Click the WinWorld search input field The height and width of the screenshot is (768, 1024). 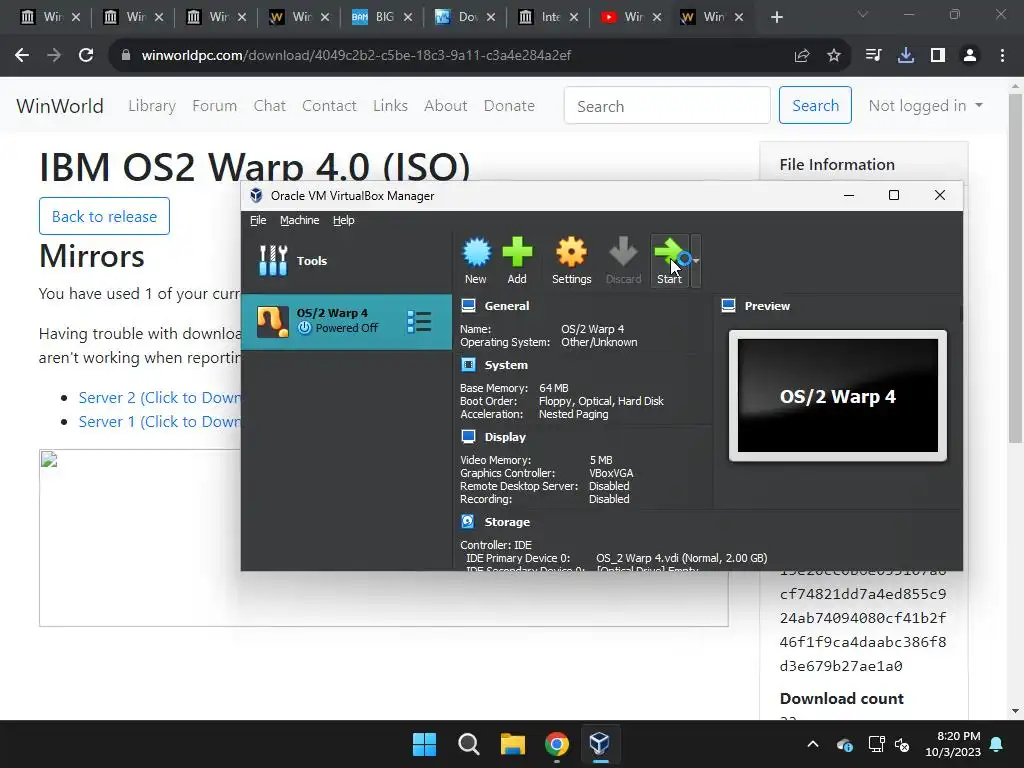coord(667,106)
